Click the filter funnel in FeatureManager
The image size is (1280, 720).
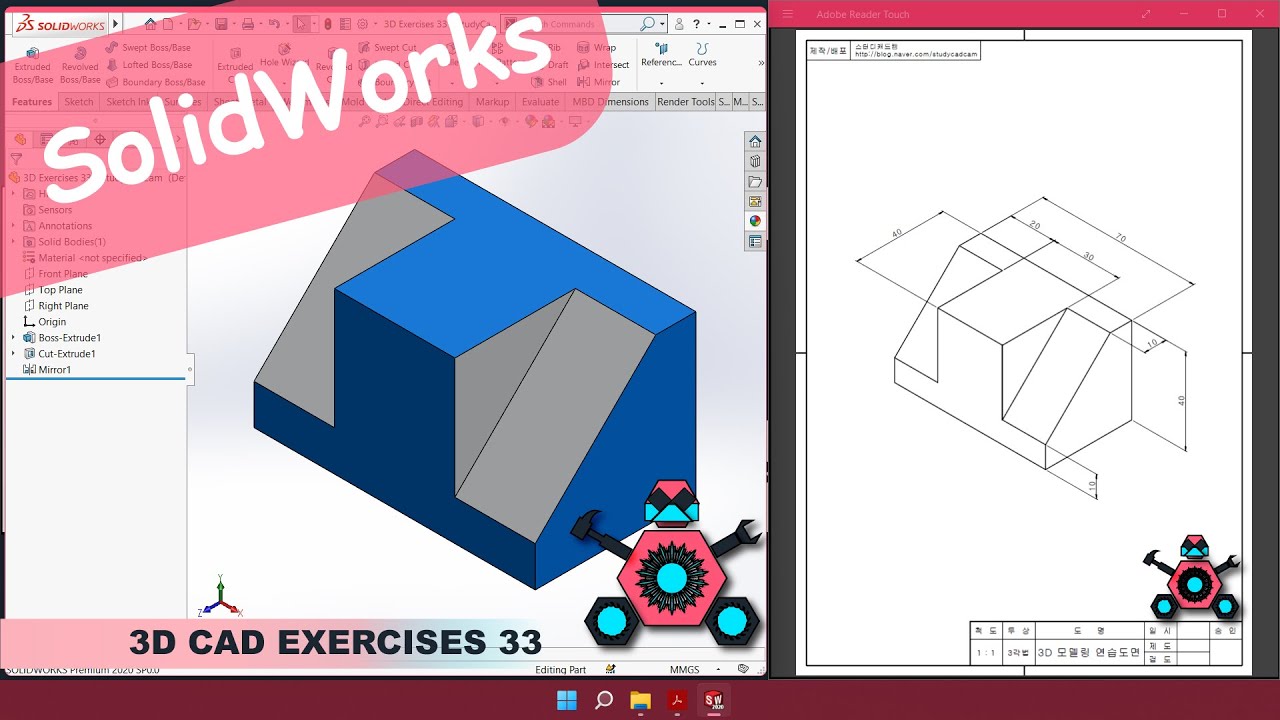pos(16,158)
